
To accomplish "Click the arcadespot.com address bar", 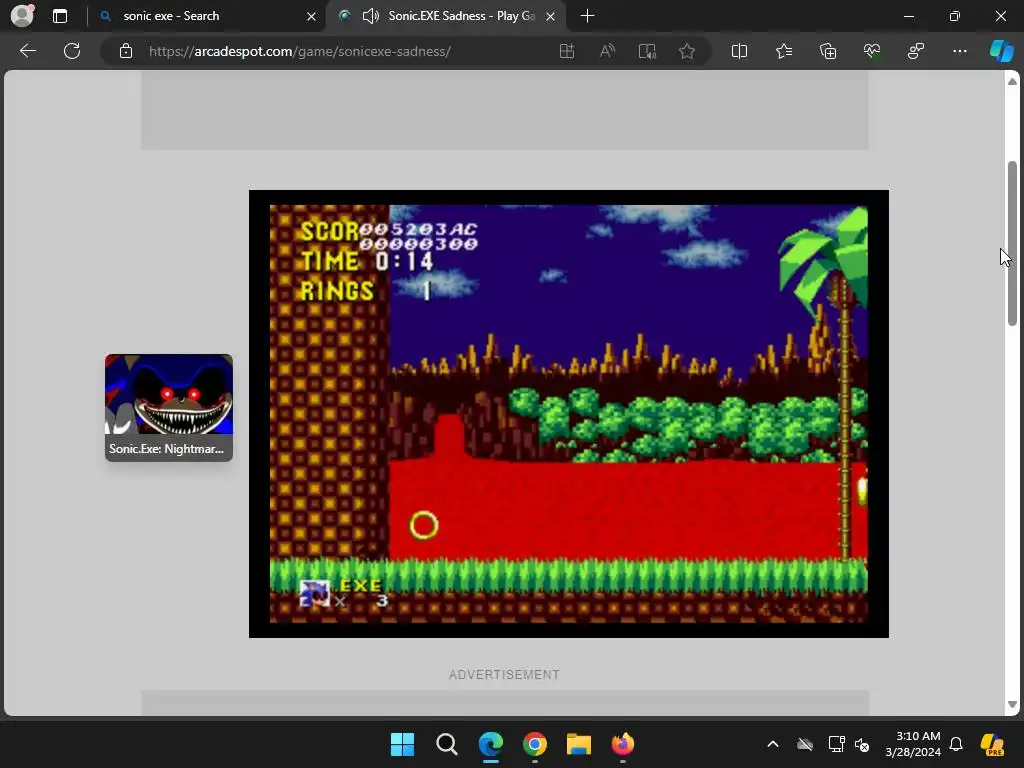I will pos(299,51).
